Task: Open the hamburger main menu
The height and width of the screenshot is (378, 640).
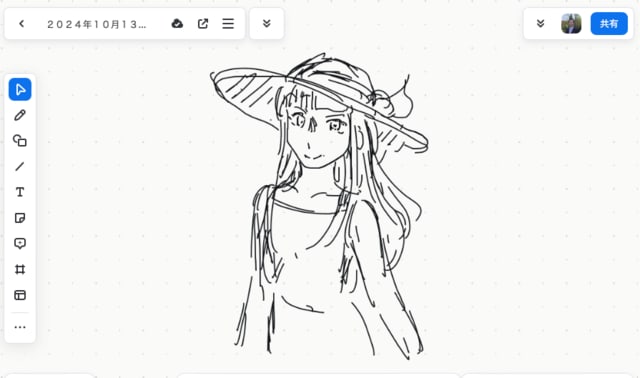Action: point(228,24)
